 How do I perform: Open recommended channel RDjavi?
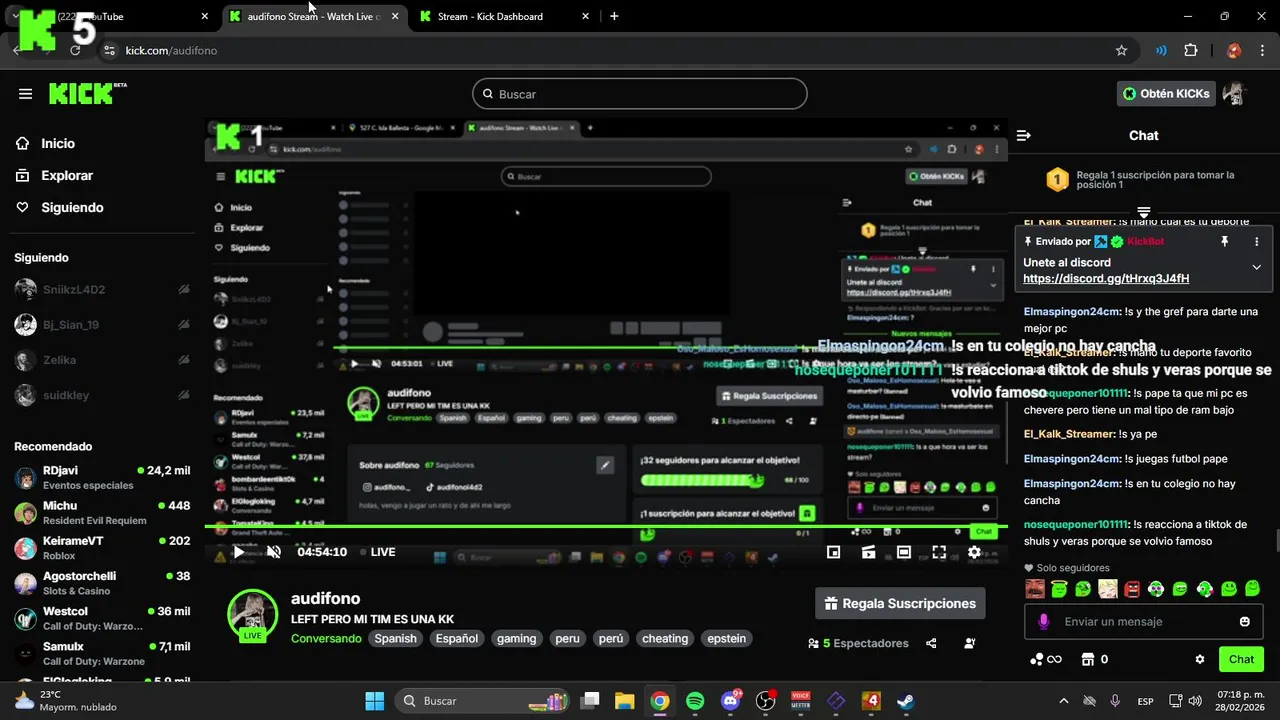(102, 478)
